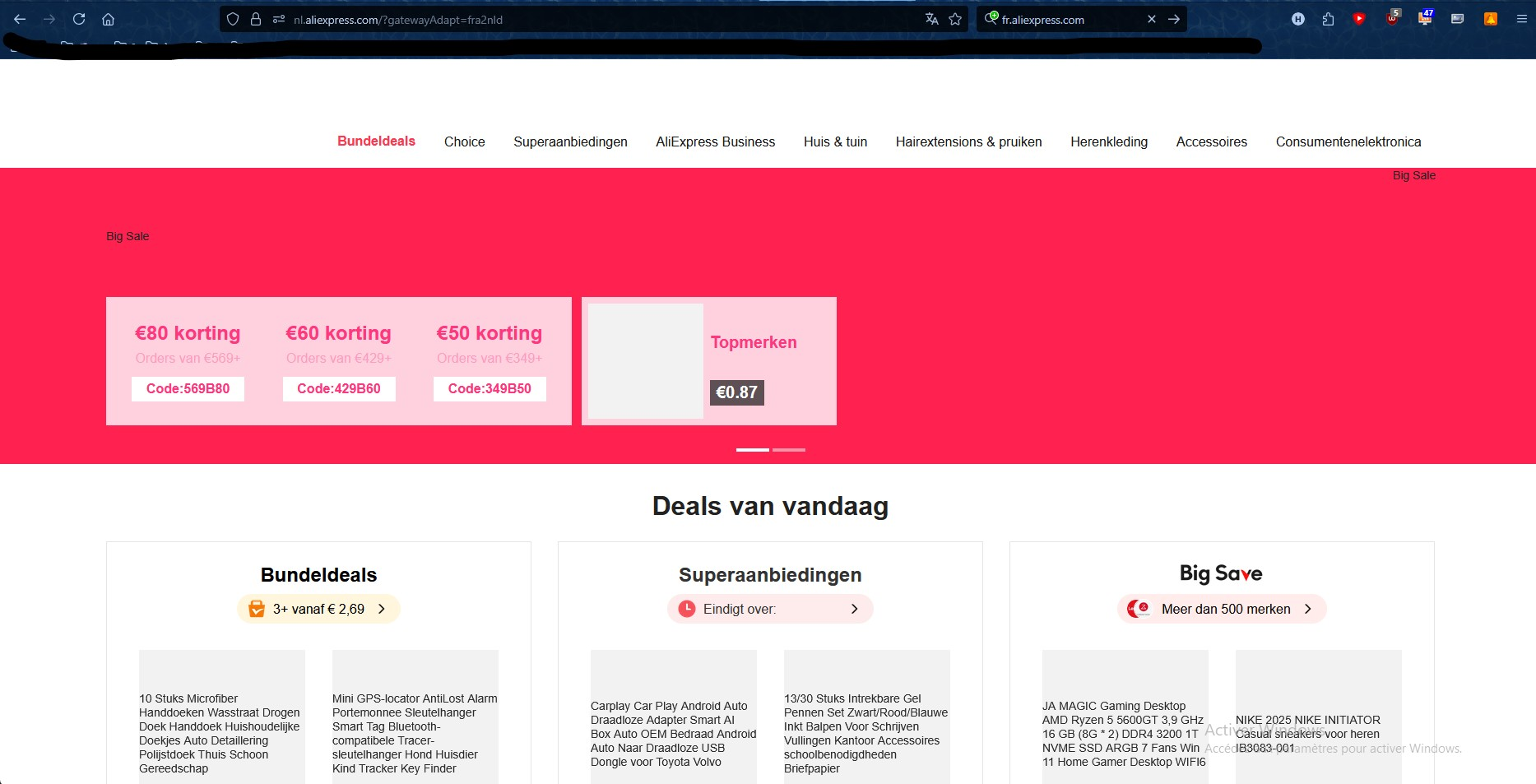Go back to the previous page
The height and width of the screenshot is (784, 1536).
click(x=20, y=19)
